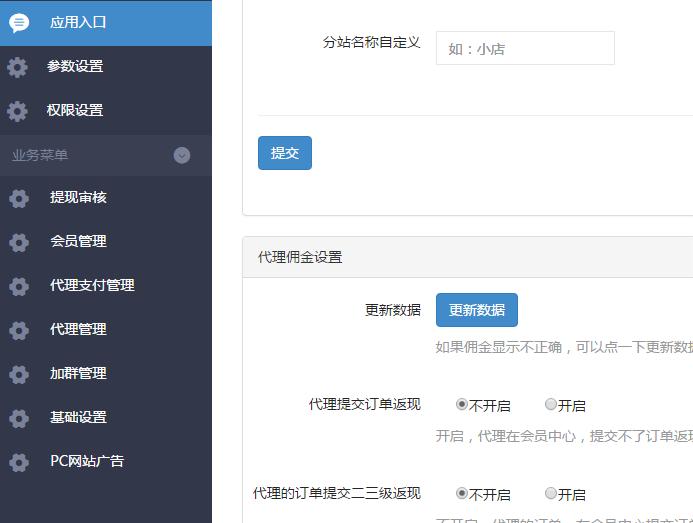
Task: Click the gear icon next to 权限设置
Action: 17,111
